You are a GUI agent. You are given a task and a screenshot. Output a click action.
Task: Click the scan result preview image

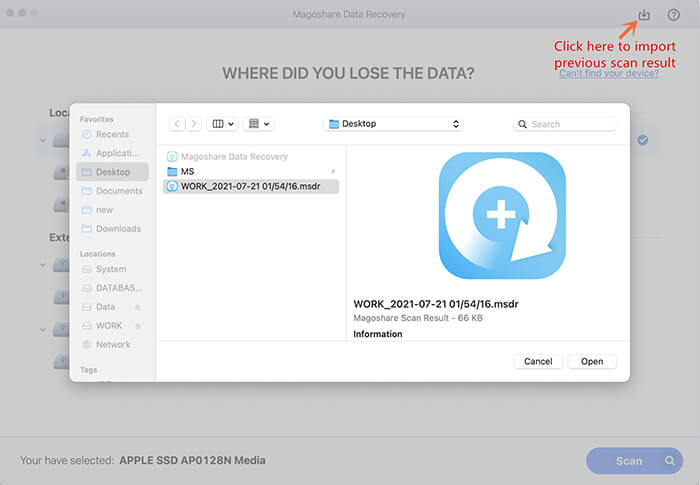tap(502, 216)
